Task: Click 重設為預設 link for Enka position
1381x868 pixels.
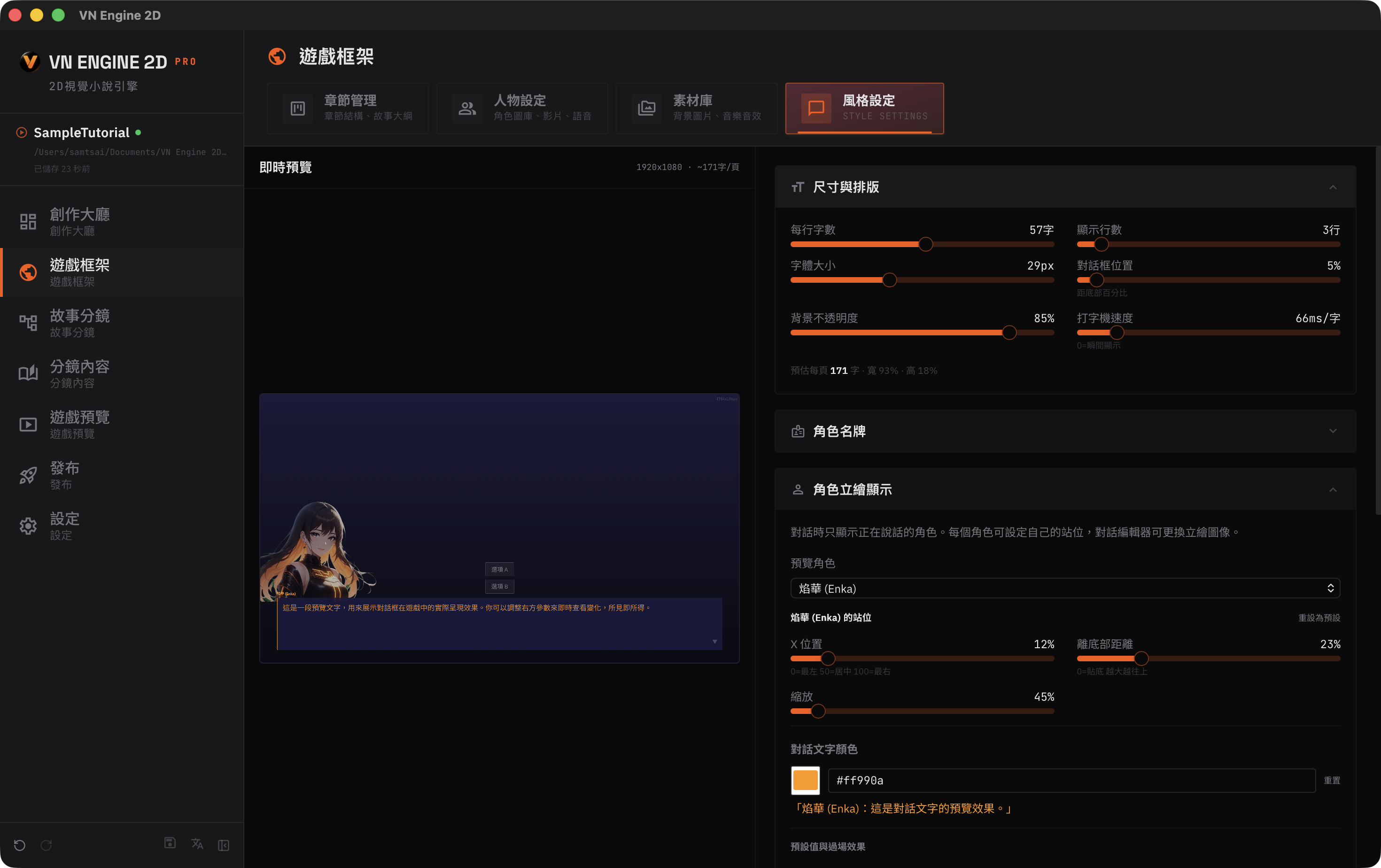Action: [x=1319, y=618]
